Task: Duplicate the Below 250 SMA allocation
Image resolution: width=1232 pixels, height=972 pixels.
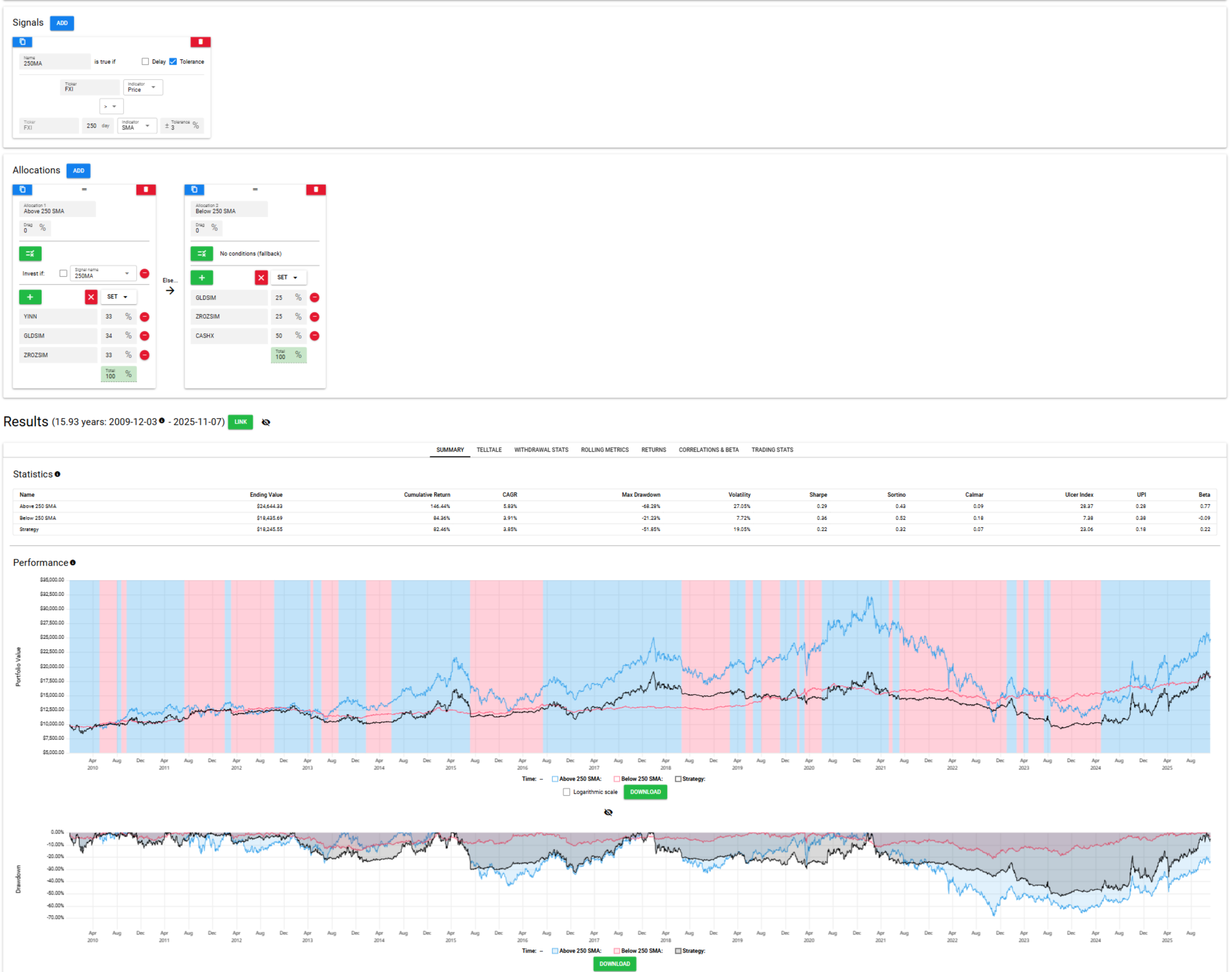Action: (194, 189)
